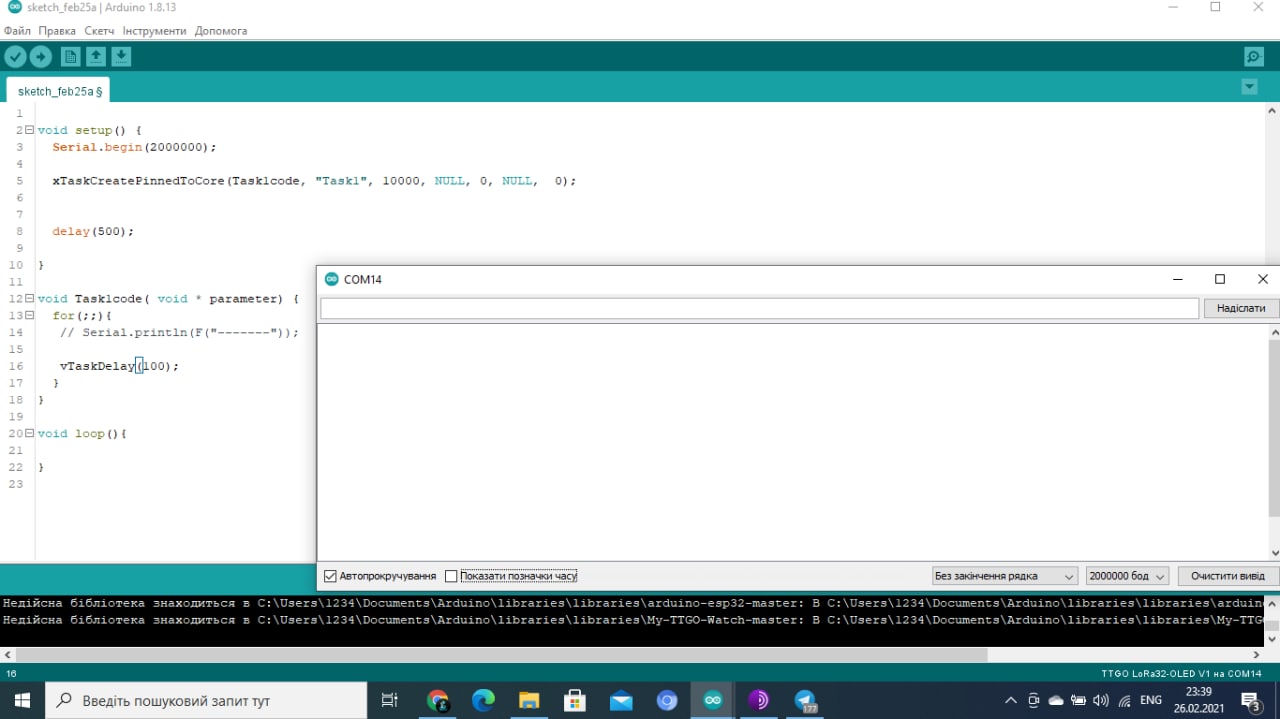Open the purple circular app on the taskbar
Screen dimensions: 1280x719
pyautogui.click(x=759, y=700)
